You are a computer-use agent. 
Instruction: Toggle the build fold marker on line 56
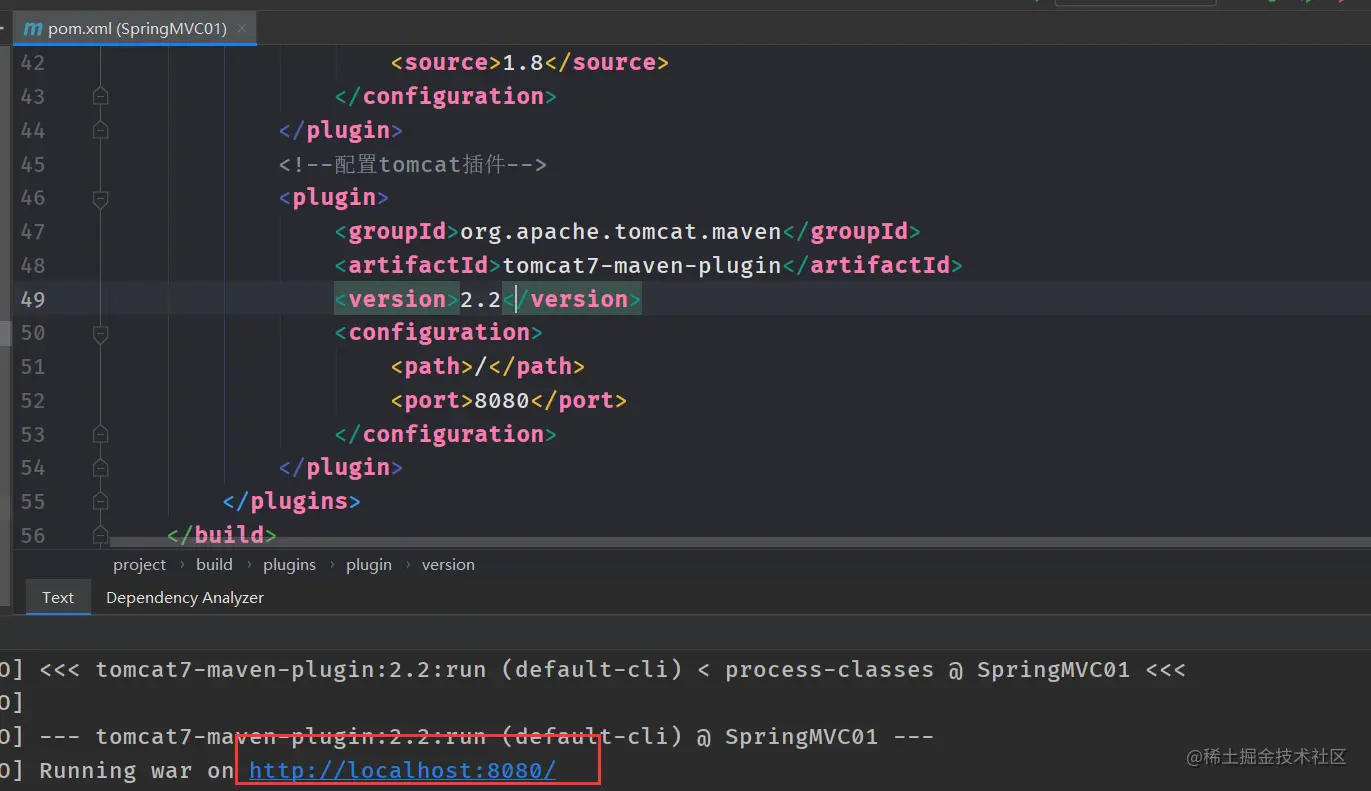tap(100, 535)
